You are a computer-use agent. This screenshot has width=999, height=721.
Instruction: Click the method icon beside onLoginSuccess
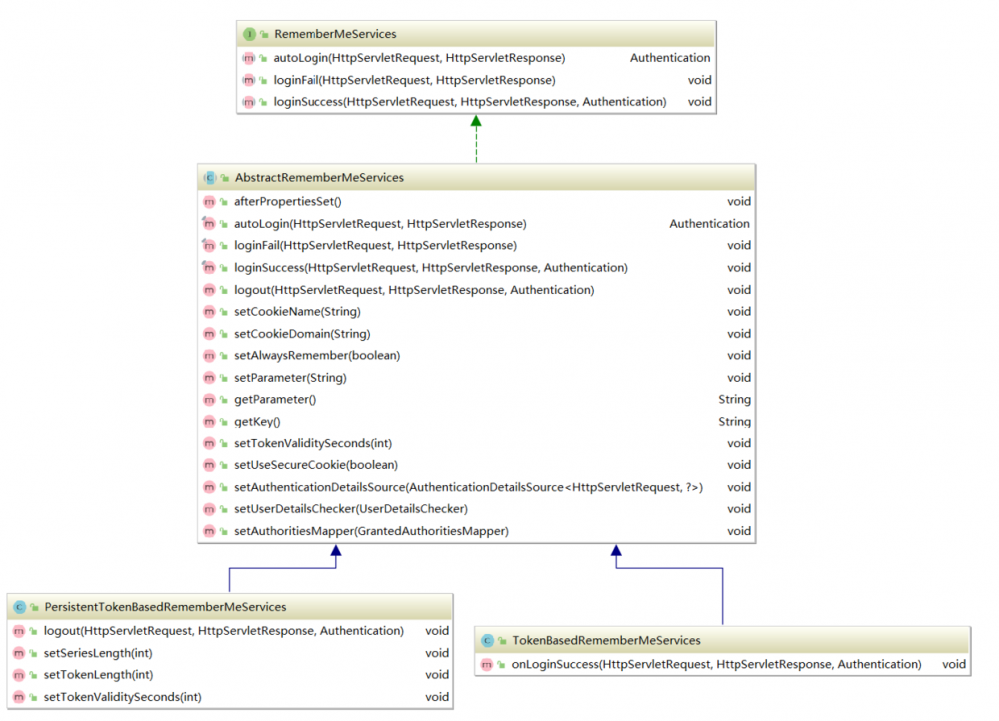[486, 664]
